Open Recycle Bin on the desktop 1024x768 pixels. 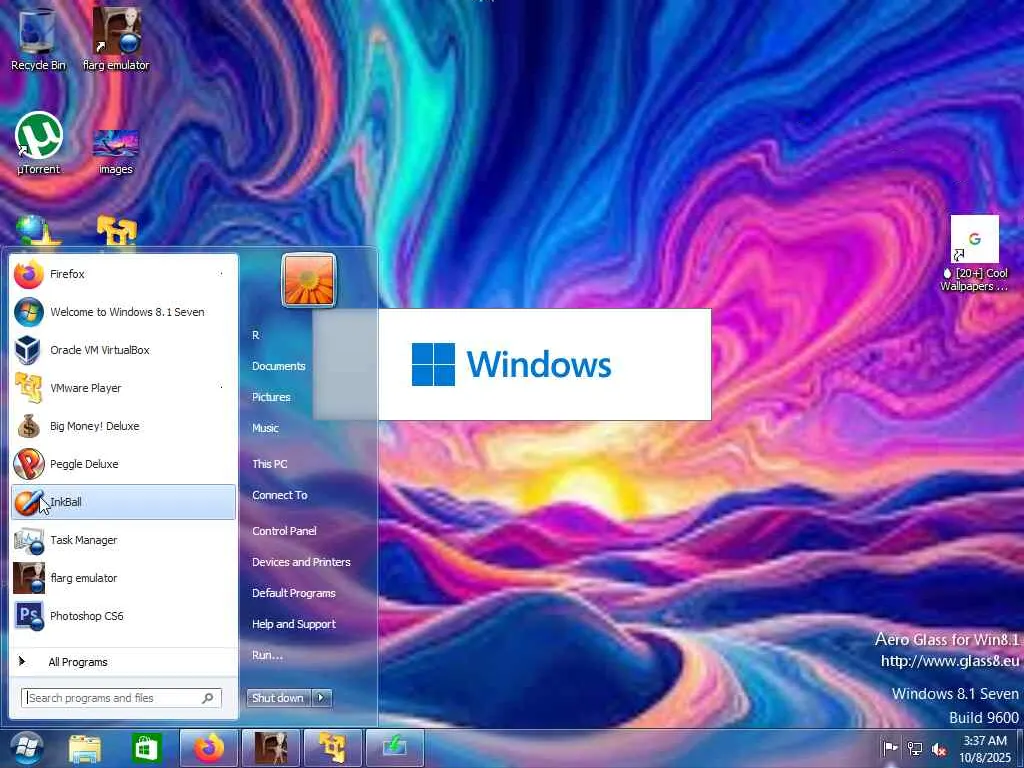click(x=38, y=39)
